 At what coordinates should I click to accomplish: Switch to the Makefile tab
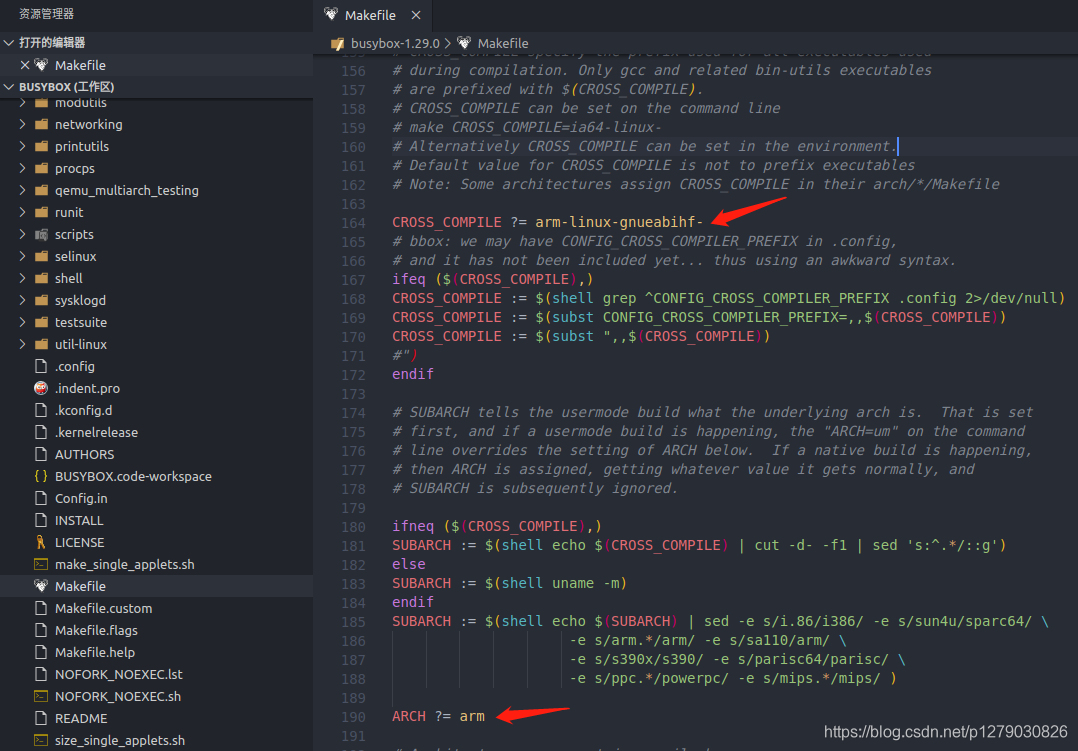(370, 14)
